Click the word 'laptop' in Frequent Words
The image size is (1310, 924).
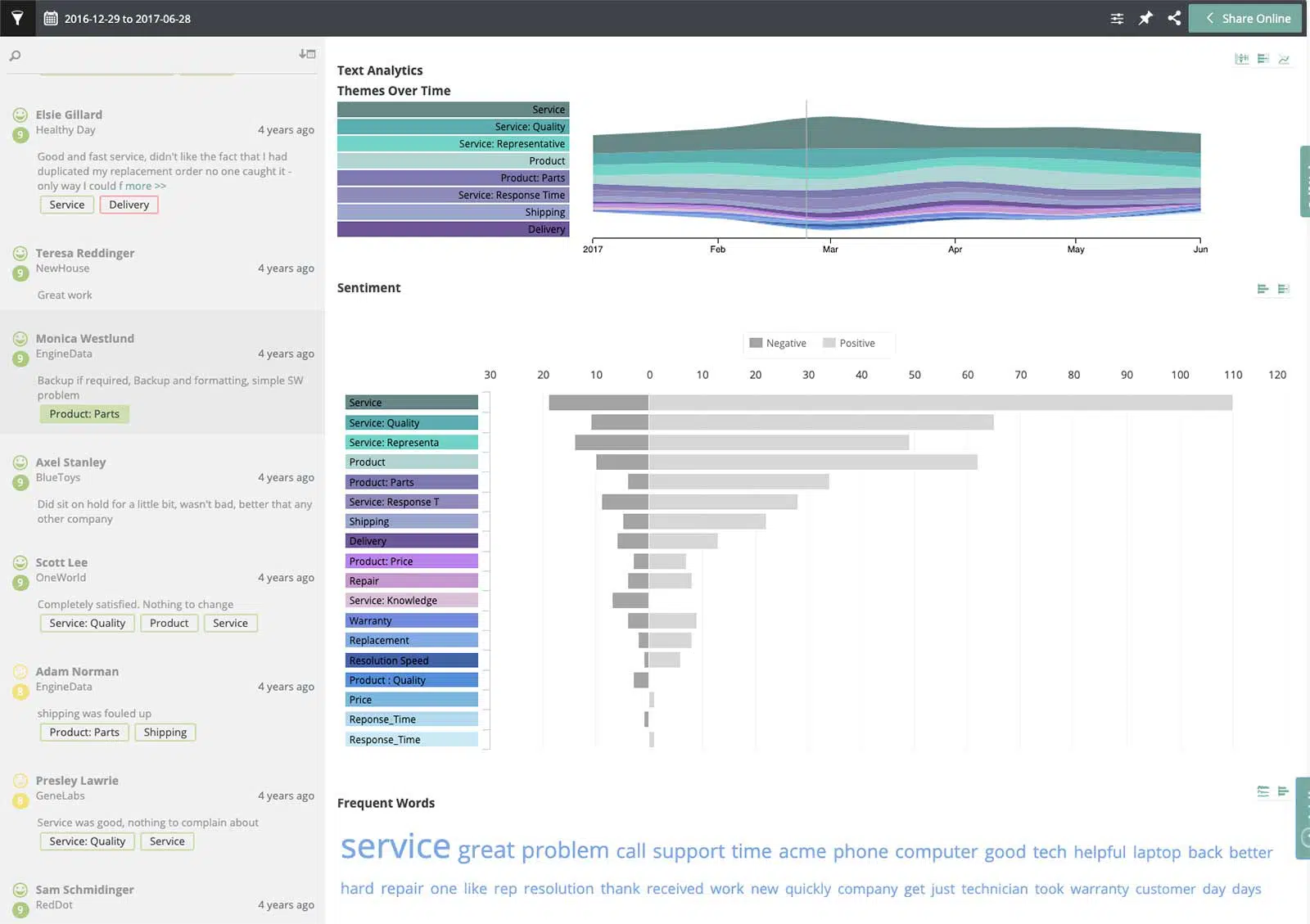point(1156,852)
